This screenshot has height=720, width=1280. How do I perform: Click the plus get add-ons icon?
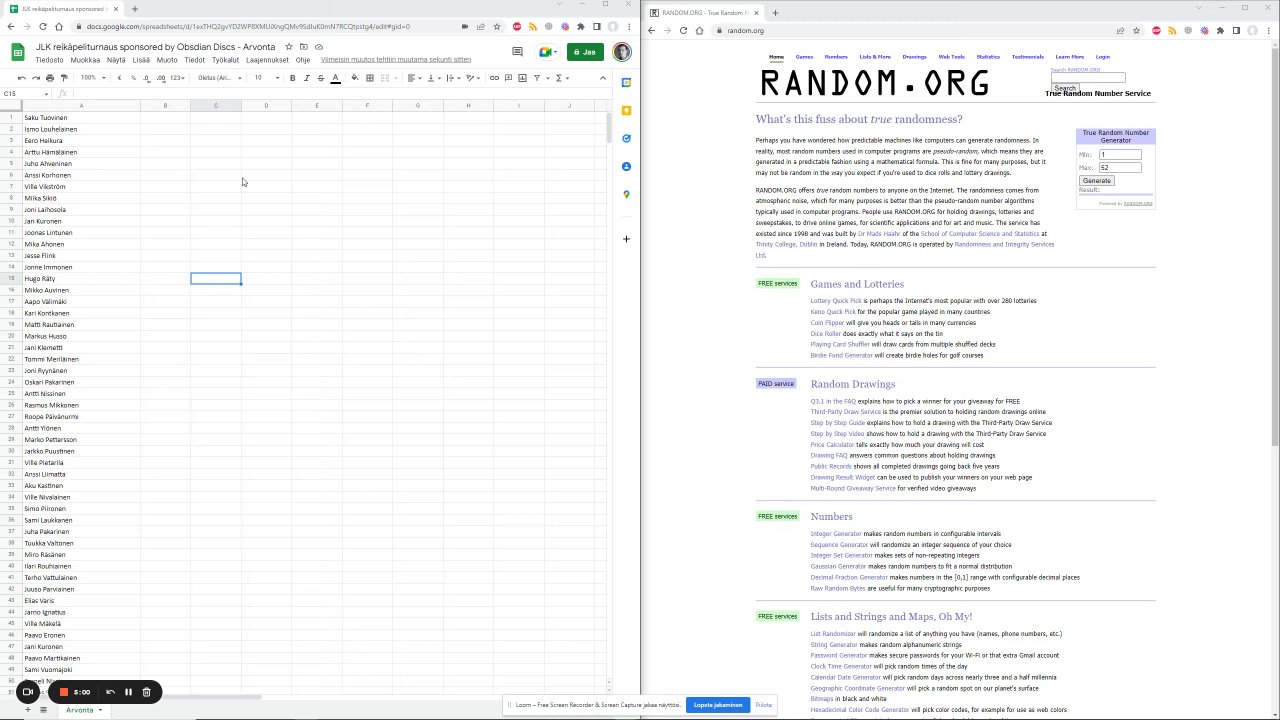tap(626, 239)
